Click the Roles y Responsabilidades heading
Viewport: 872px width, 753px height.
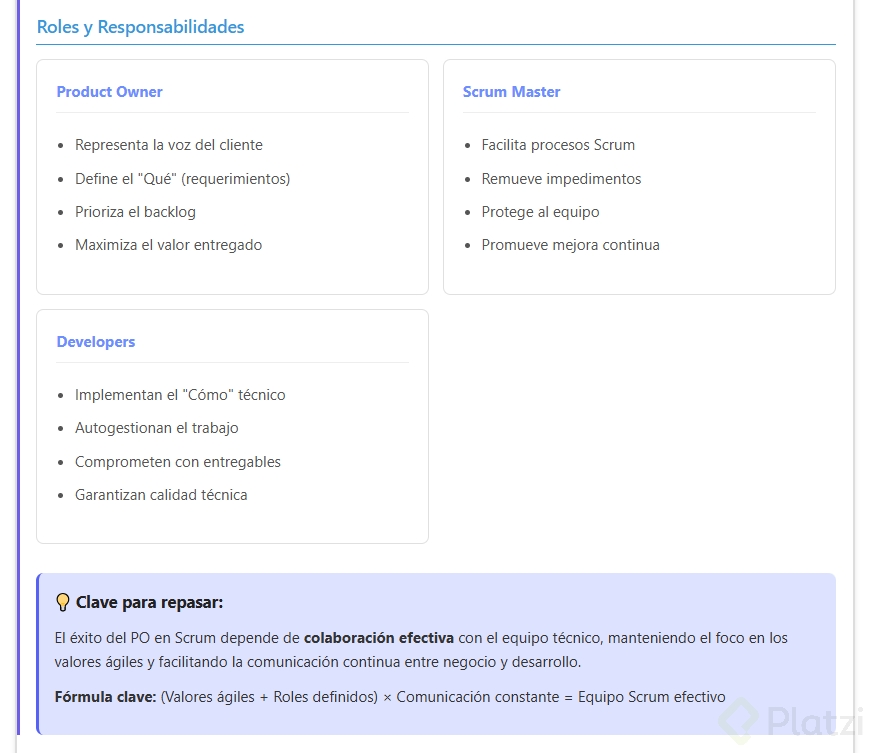point(140,27)
